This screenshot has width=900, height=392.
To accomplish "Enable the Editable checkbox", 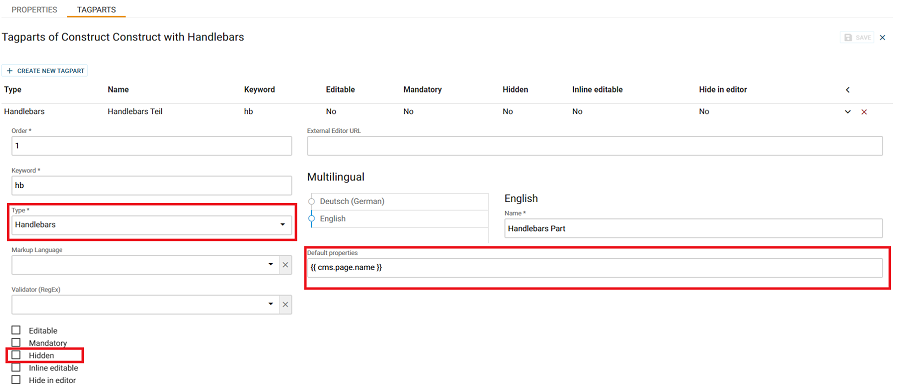I will (16, 330).
